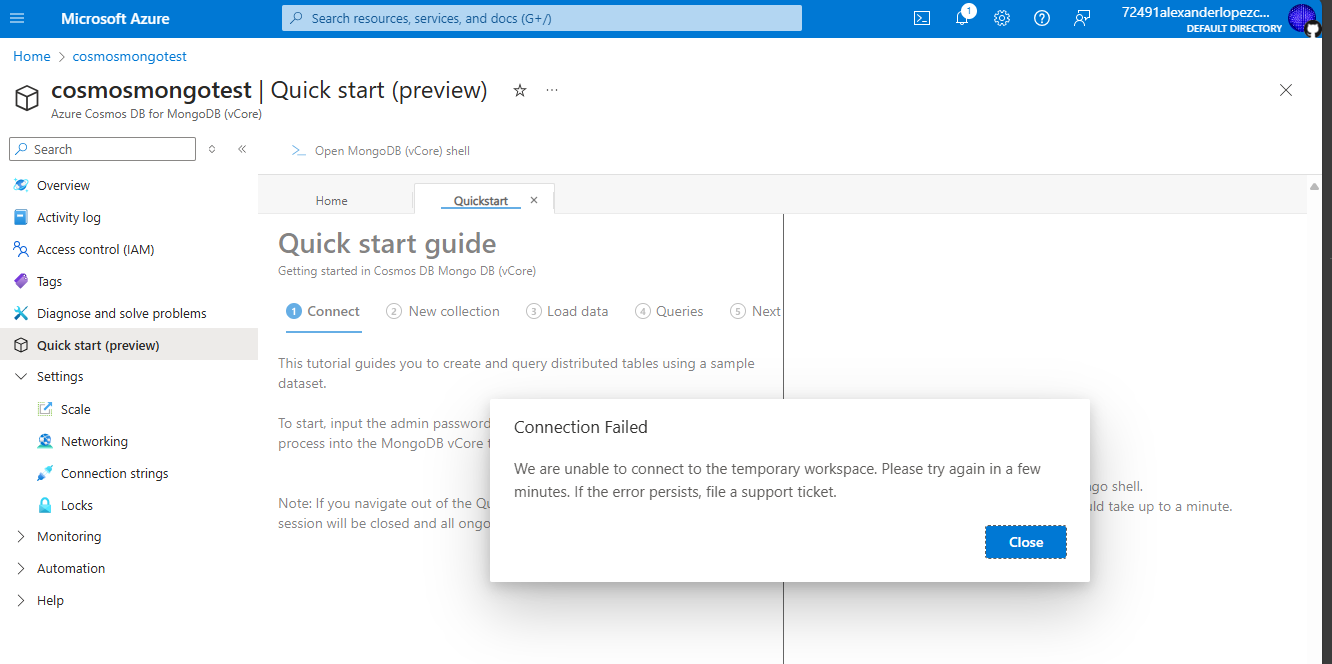Open the feedback icon in header
This screenshot has width=1332, height=664.
point(1082,18)
